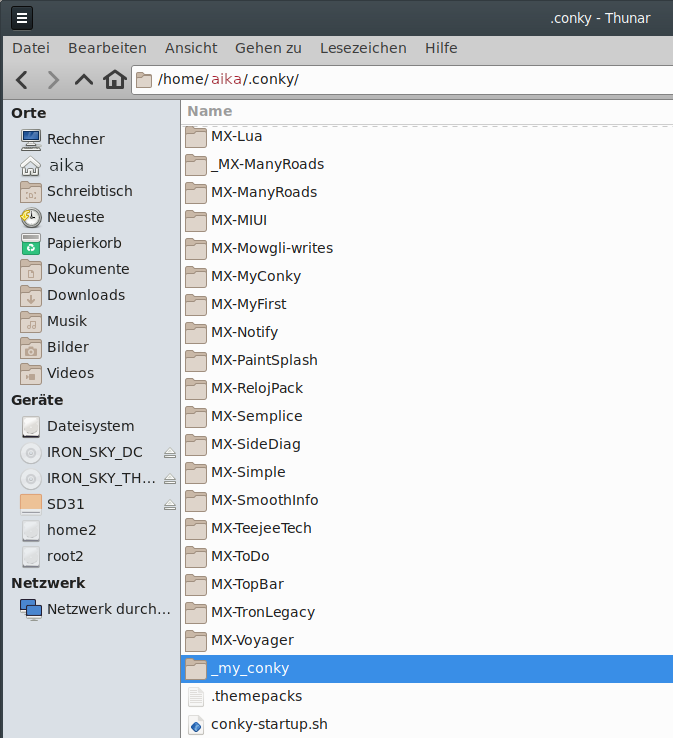This screenshot has width=673, height=738.
Task: Open the Lesezeichen menu
Action: [363, 48]
